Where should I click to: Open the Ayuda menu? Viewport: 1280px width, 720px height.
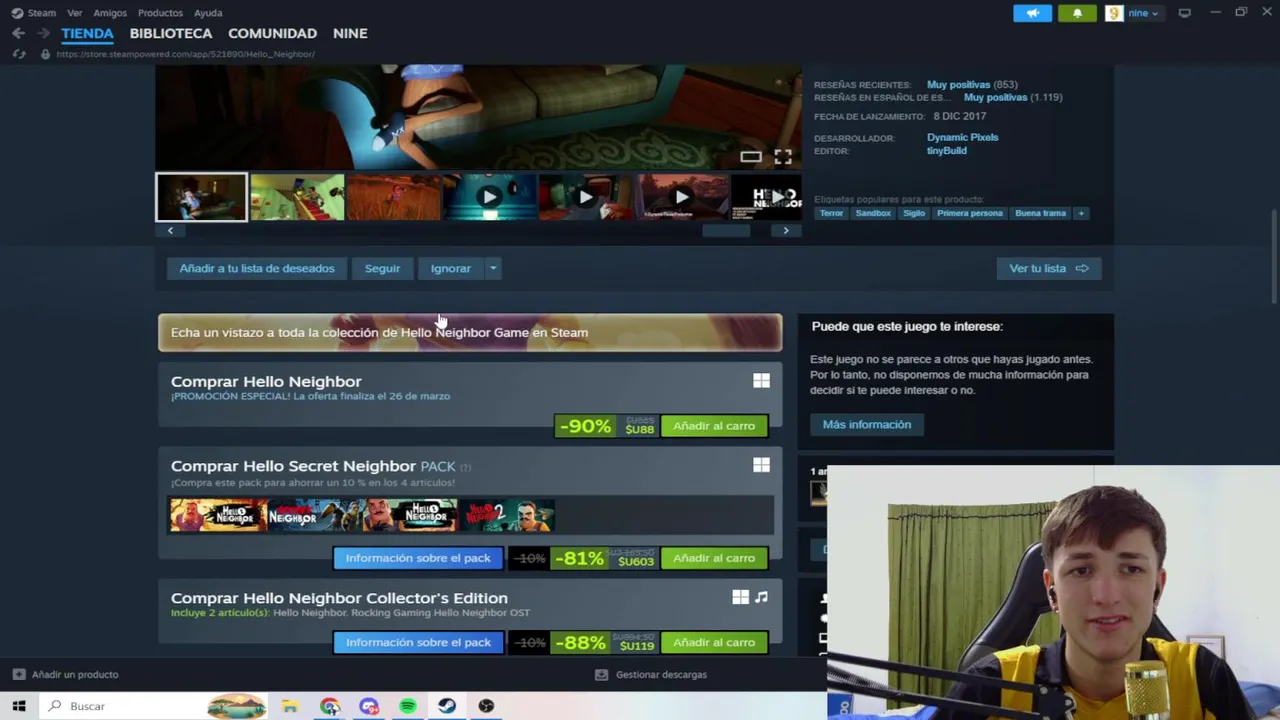[x=208, y=13]
